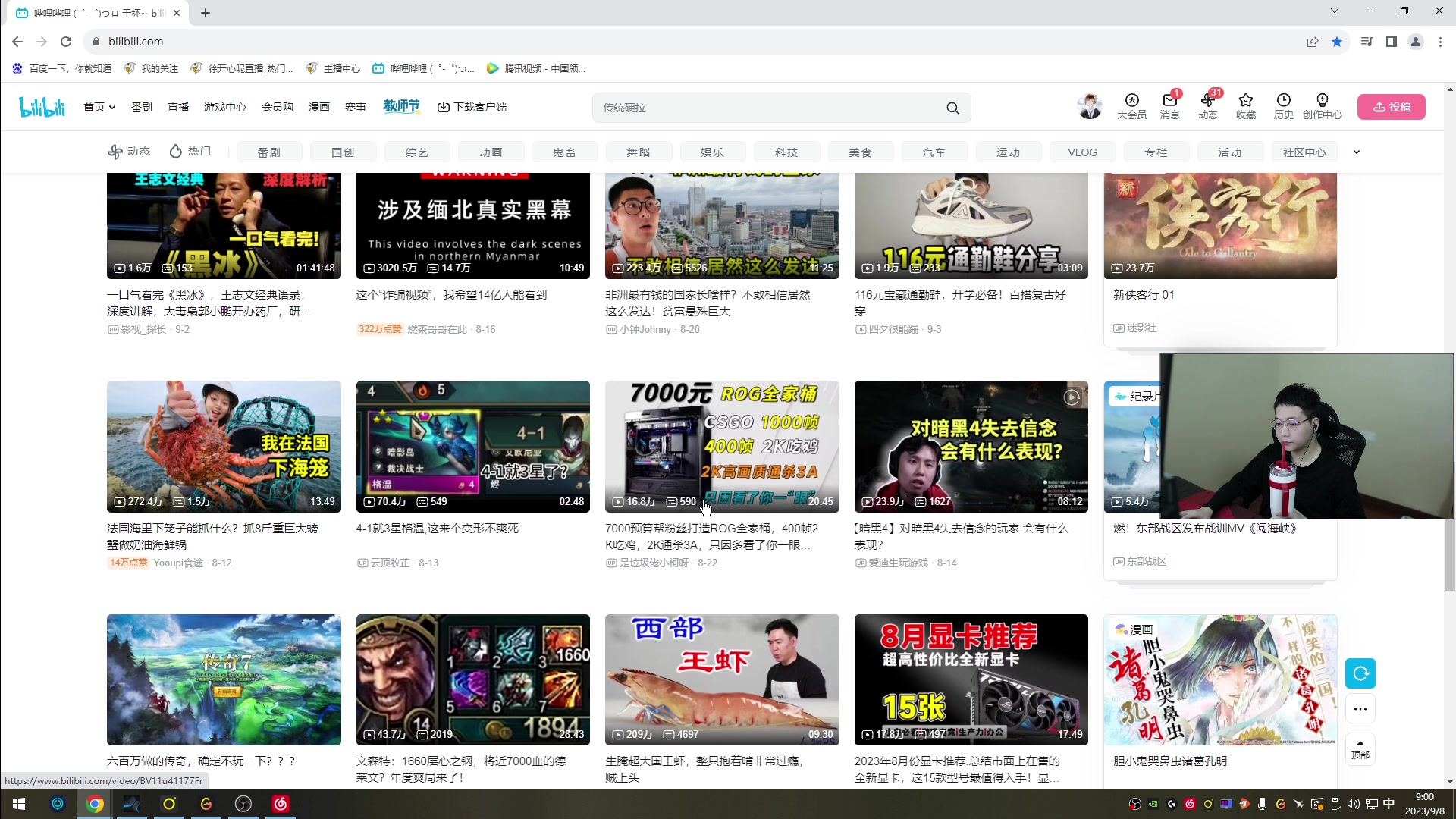Open 漫画 in top navigation
Viewport: 1456px width, 819px height.
click(319, 107)
